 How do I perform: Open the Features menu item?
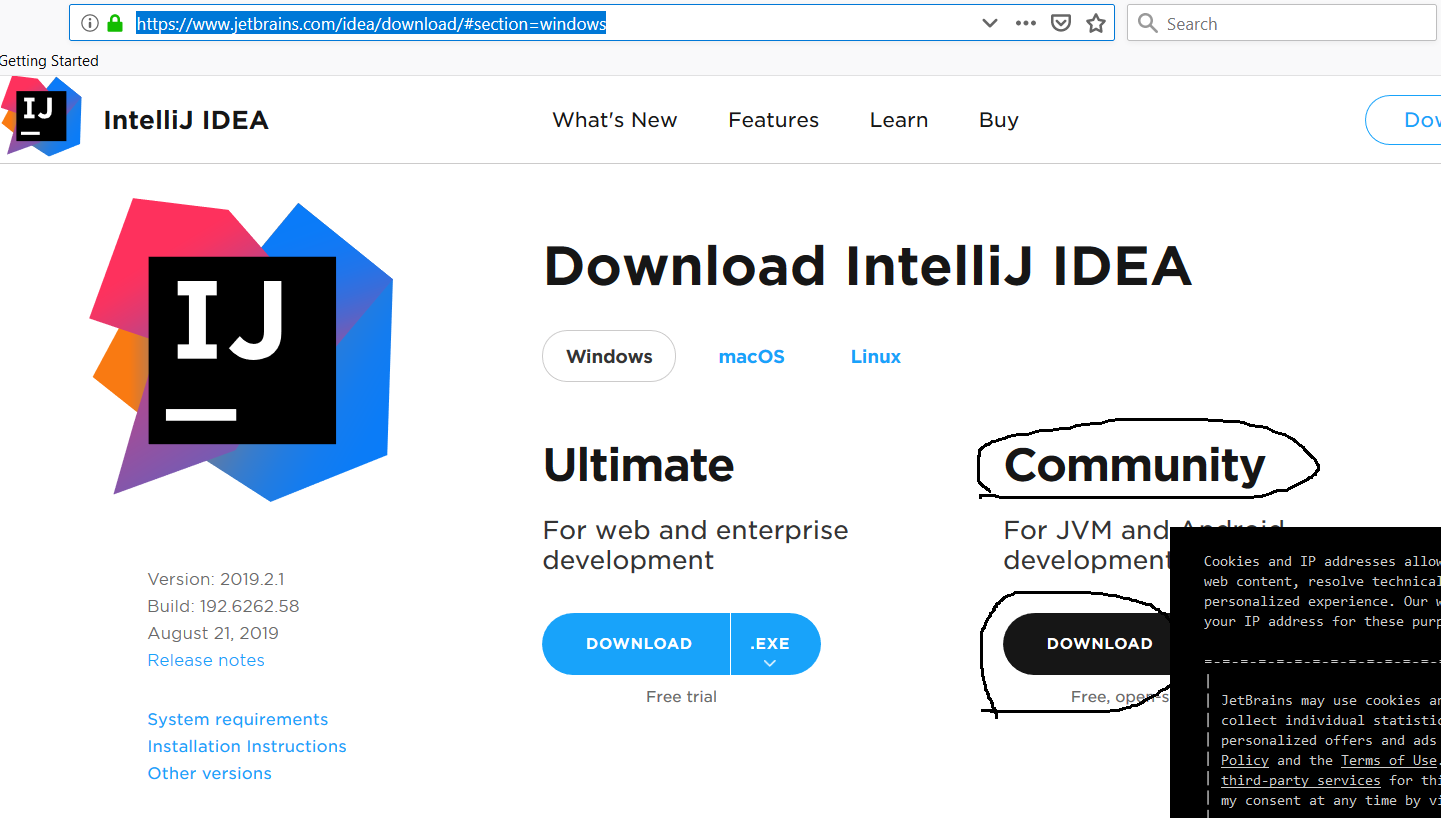pos(773,120)
